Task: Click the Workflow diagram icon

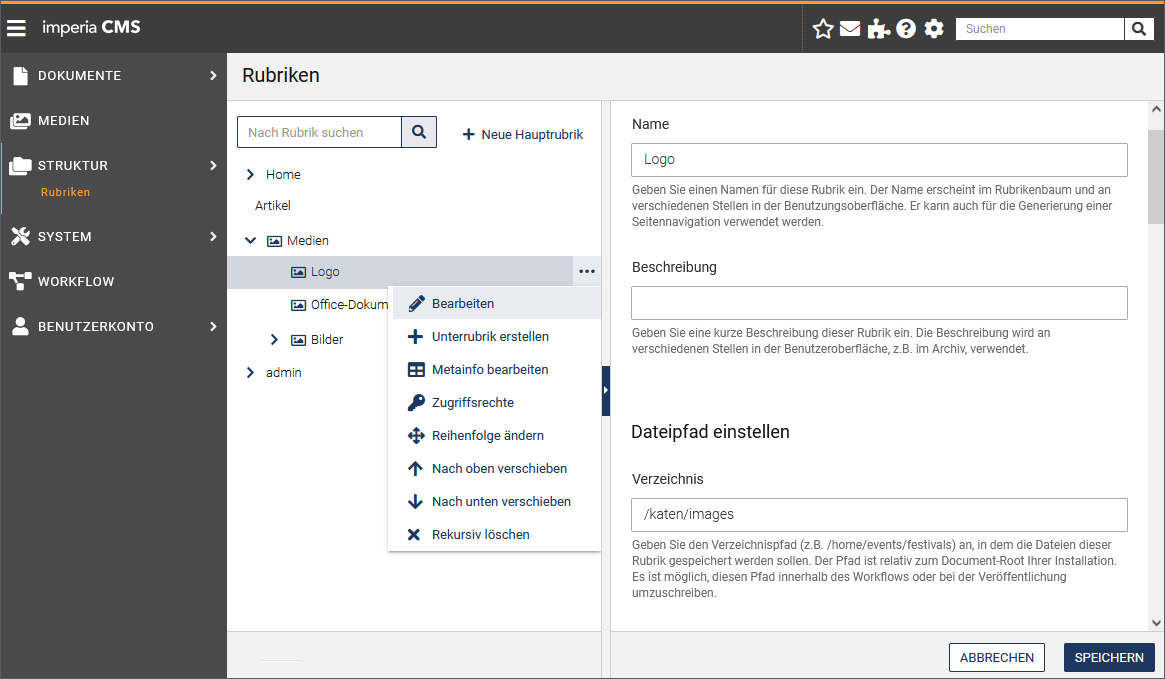Action: tap(20, 281)
